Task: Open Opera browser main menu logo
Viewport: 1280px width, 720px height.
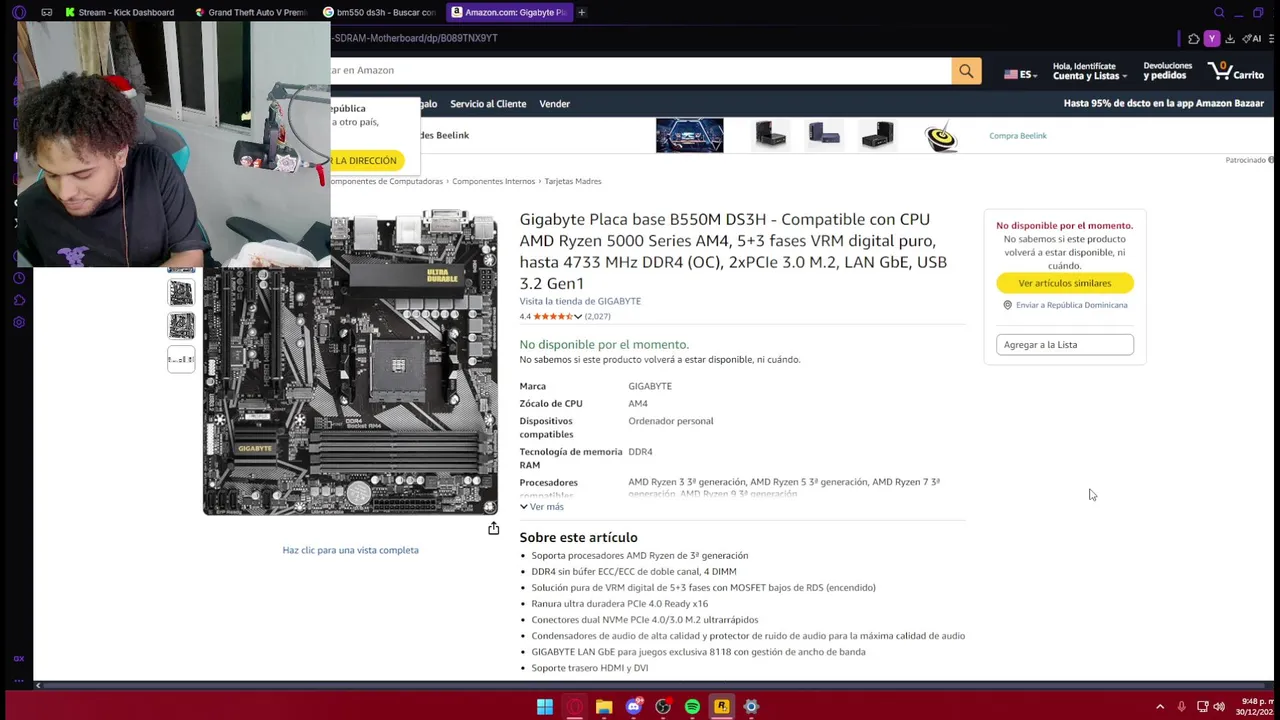Action: [18, 12]
